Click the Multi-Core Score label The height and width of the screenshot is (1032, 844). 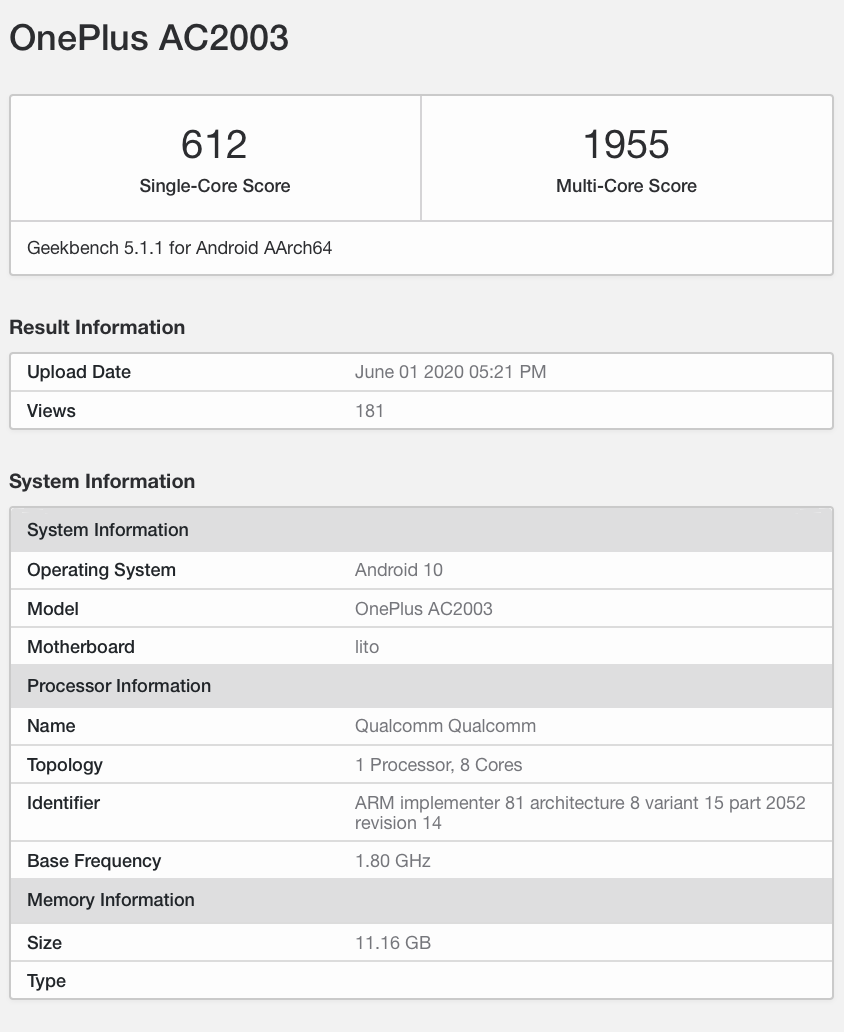tap(626, 186)
